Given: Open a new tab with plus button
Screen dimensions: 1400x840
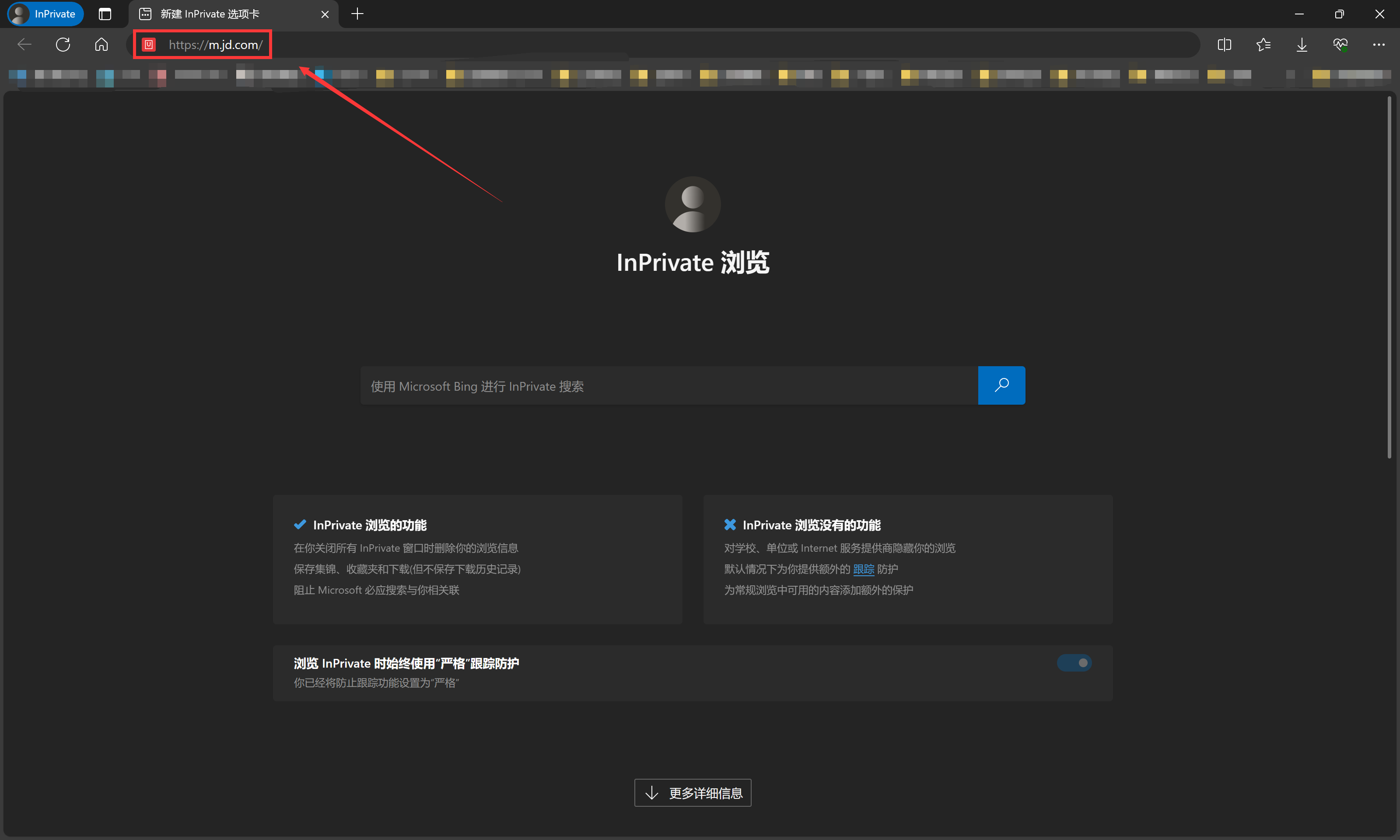Looking at the screenshot, I should [x=357, y=14].
